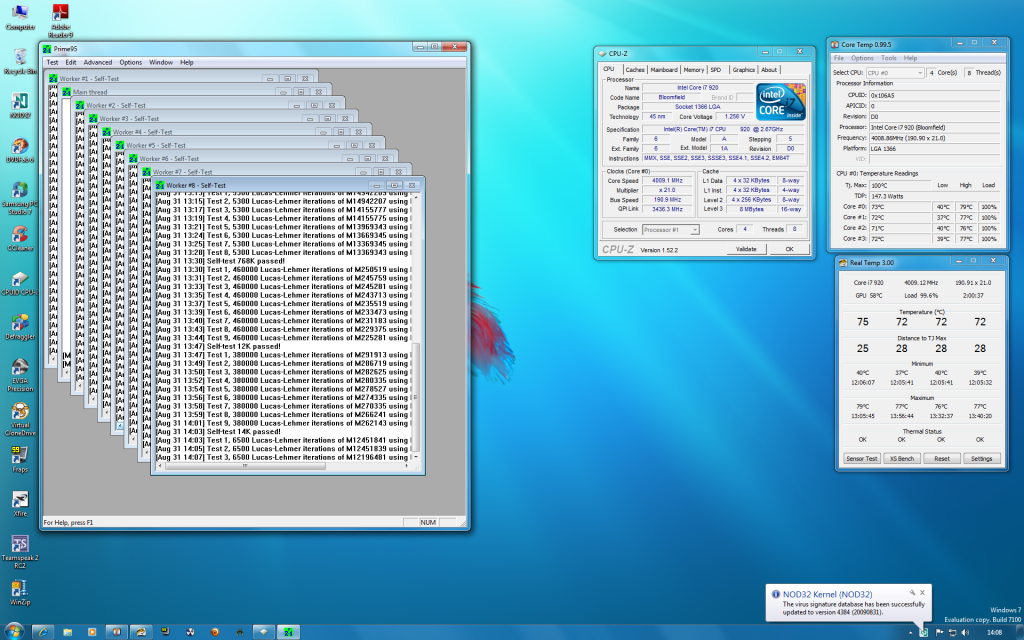Switch to the CPU-Z About tab
The height and width of the screenshot is (640, 1024).
[x=769, y=70]
